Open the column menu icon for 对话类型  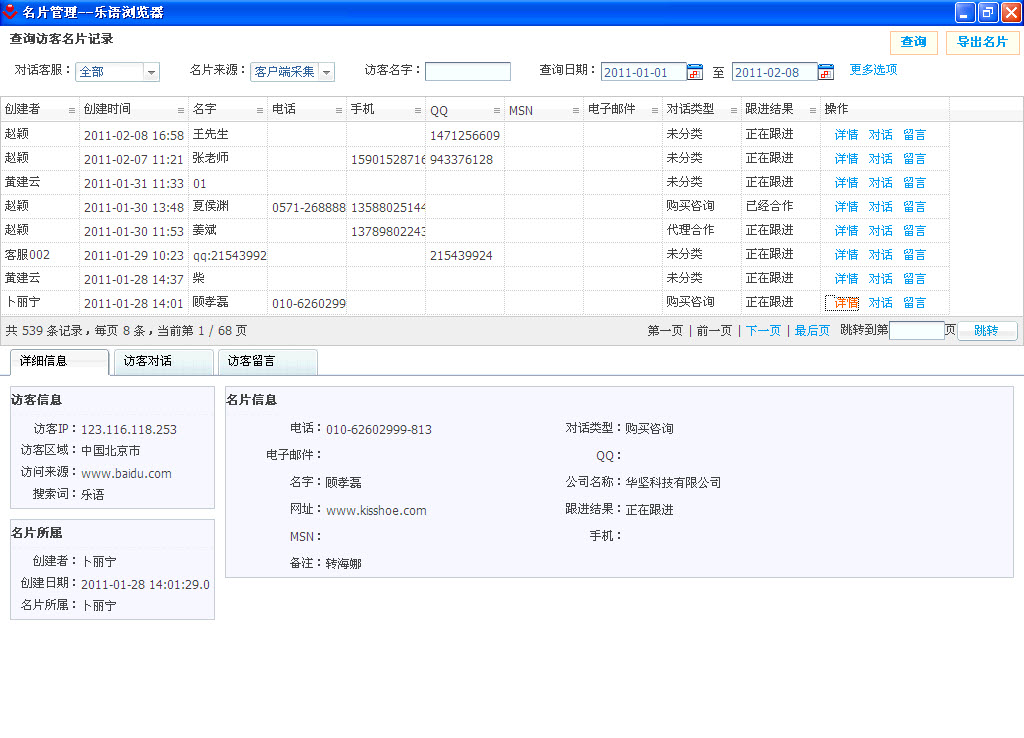734,110
